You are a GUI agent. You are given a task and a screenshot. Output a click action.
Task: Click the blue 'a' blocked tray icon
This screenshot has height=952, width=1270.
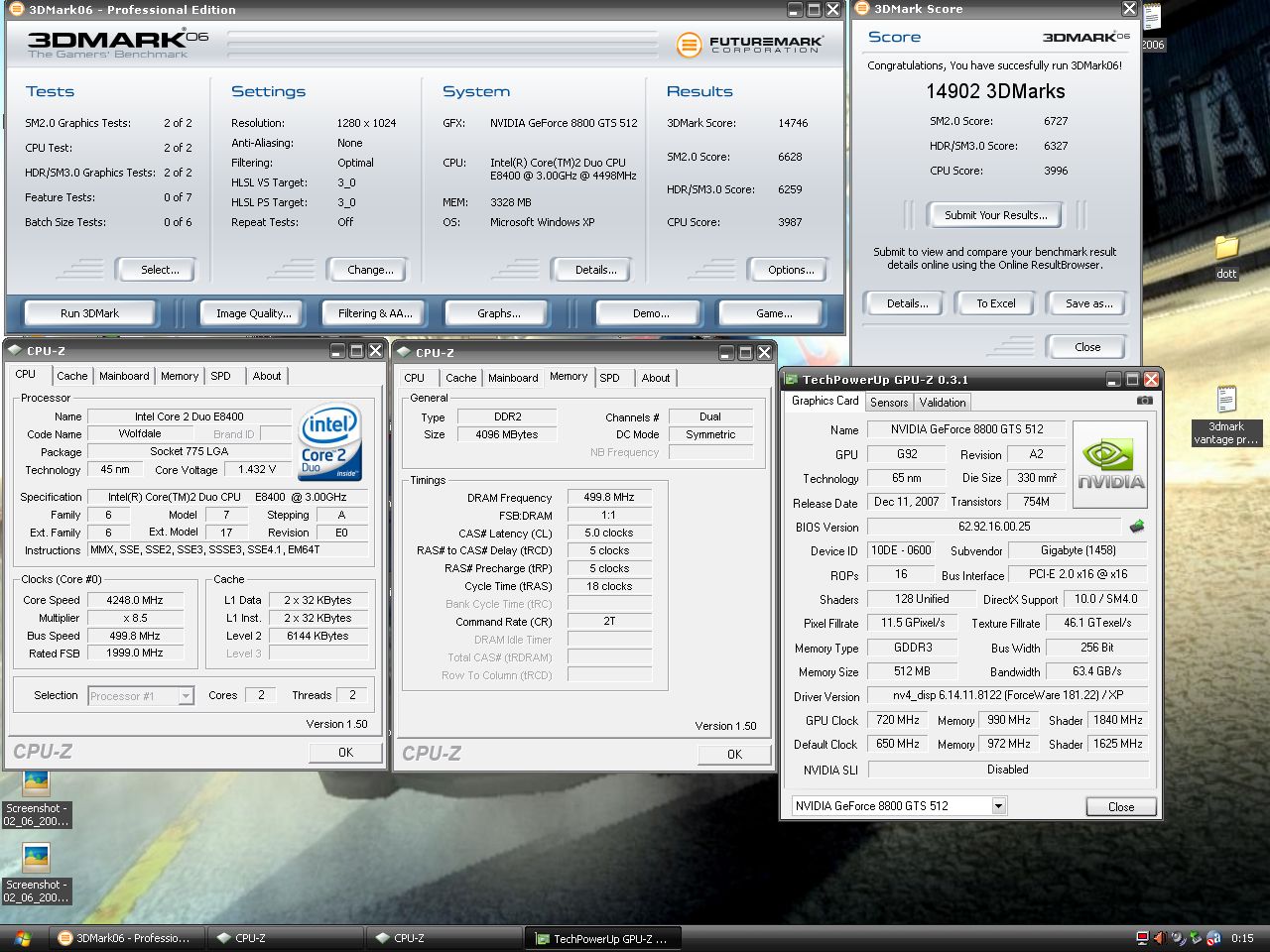coord(1213,938)
